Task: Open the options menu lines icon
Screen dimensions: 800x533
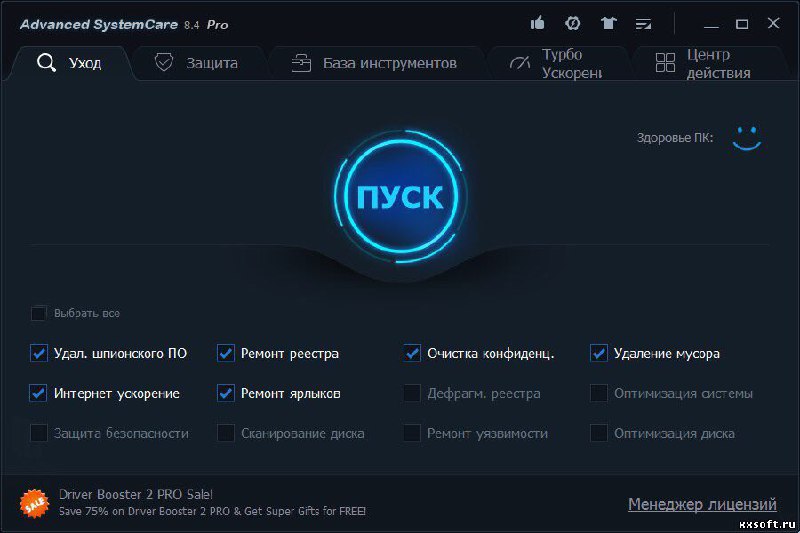Action: click(643, 24)
